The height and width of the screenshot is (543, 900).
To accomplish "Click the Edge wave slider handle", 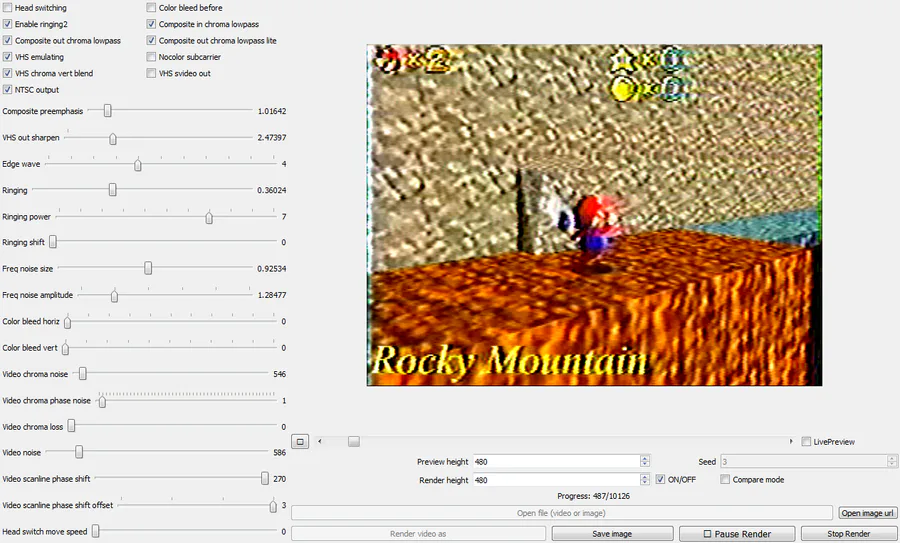I will 138,165.
